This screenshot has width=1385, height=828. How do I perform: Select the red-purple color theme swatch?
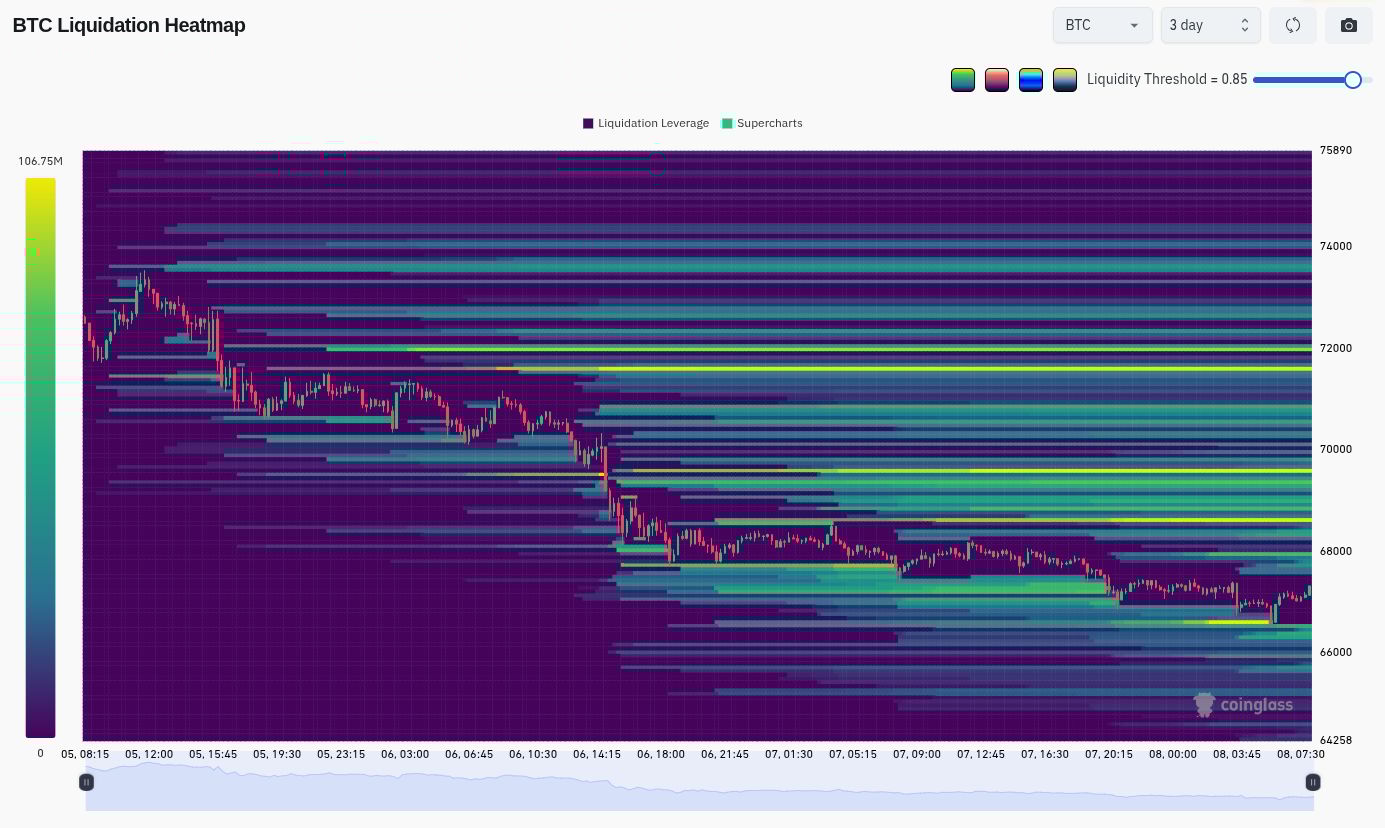click(x=996, y=80)
